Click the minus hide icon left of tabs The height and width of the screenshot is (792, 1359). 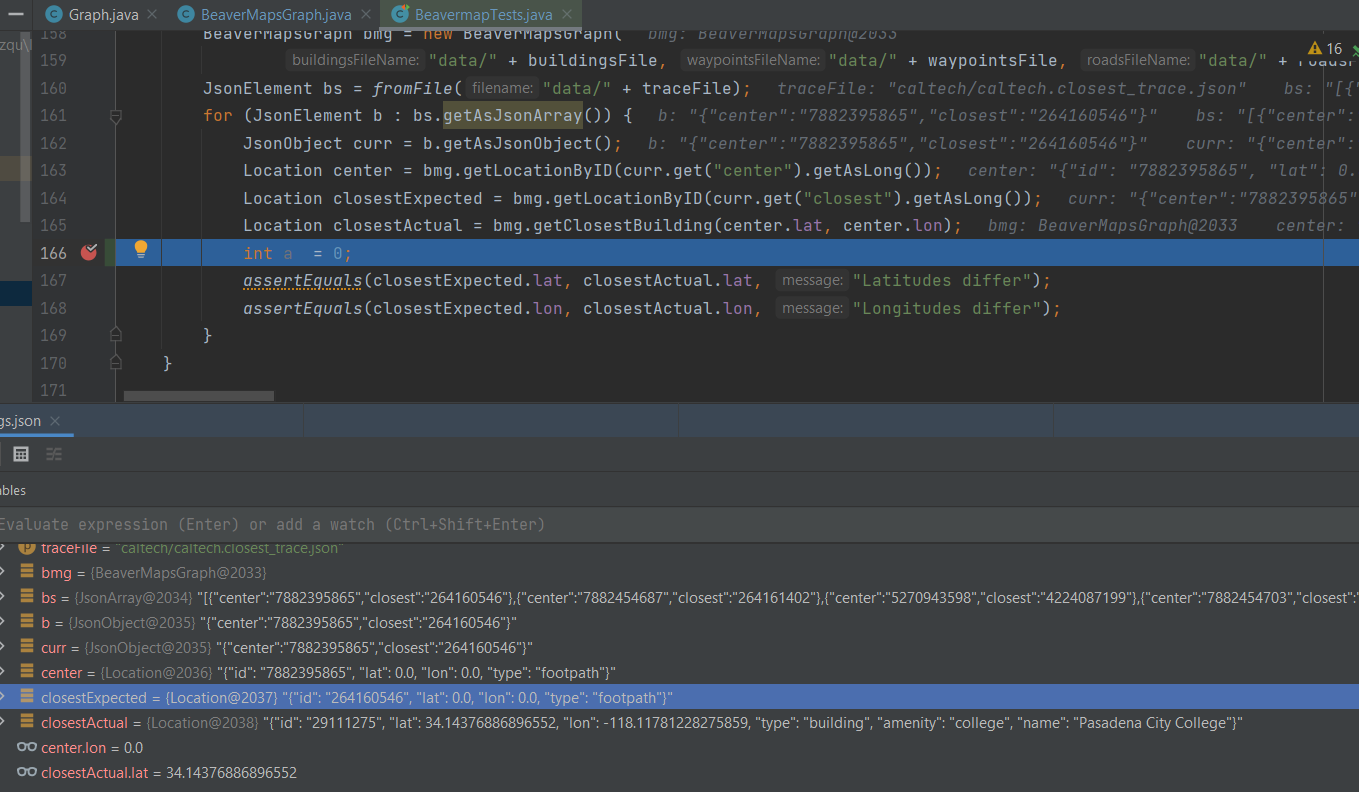click(16, 14)
